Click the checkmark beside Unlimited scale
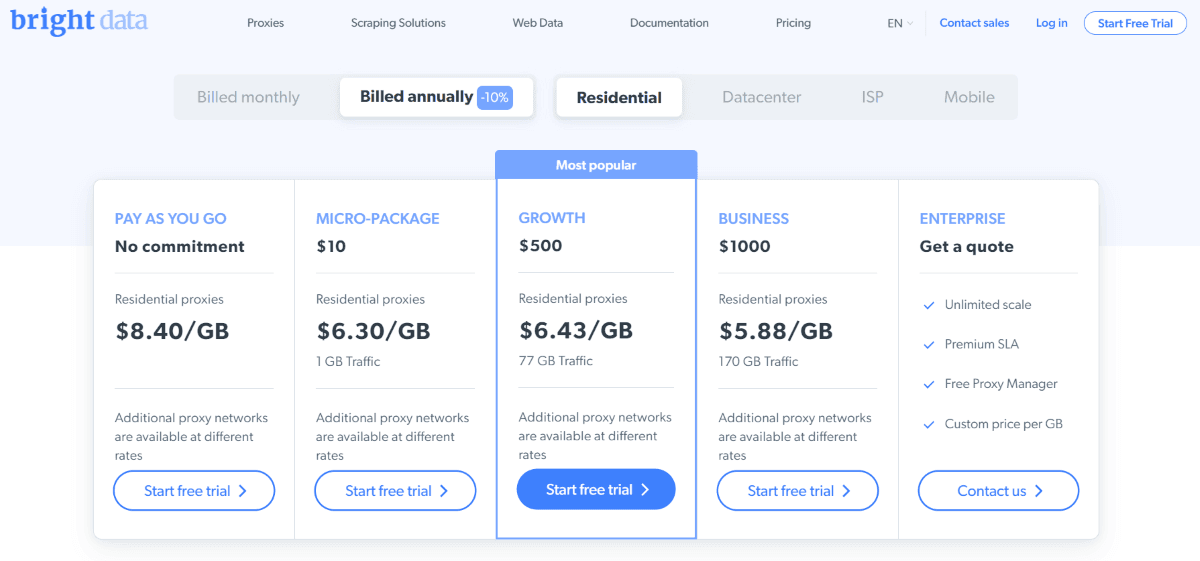Screen dimensions: 1200x561 tap(929, 305)
